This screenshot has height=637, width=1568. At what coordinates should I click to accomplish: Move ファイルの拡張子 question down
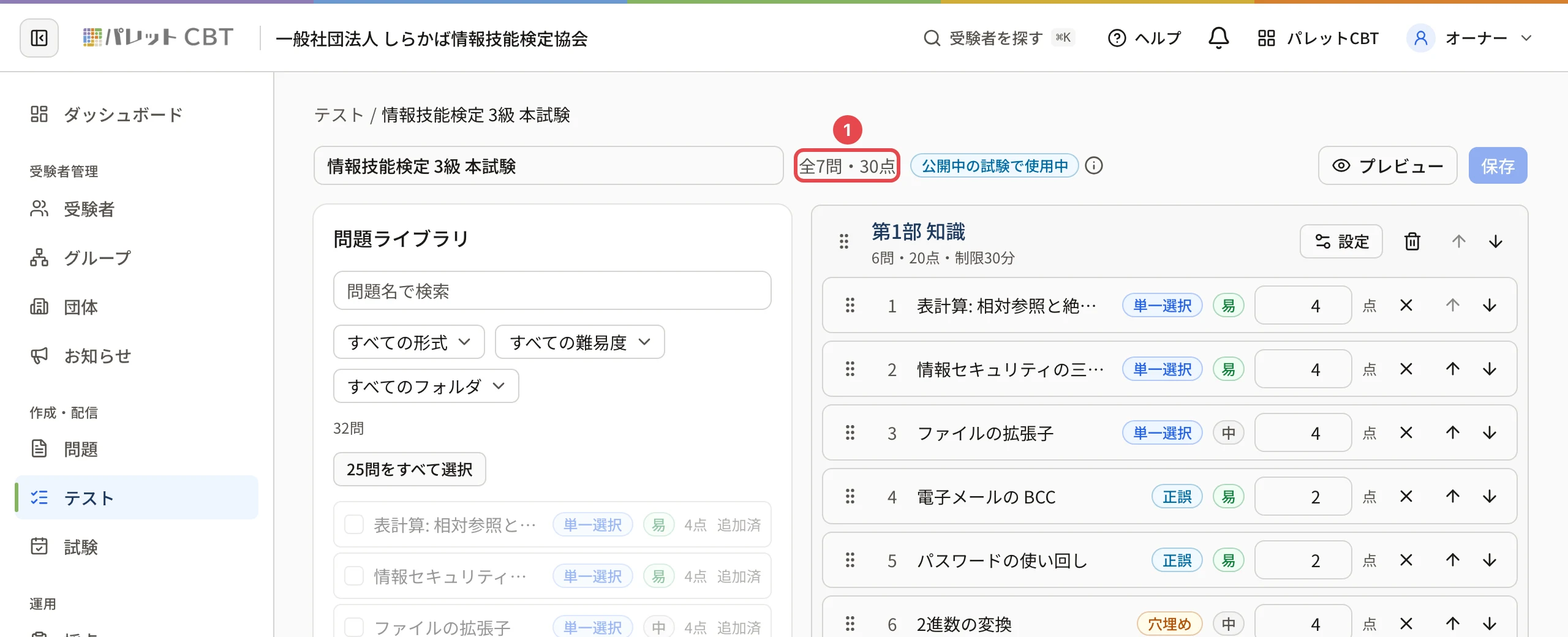point(1490,432)
